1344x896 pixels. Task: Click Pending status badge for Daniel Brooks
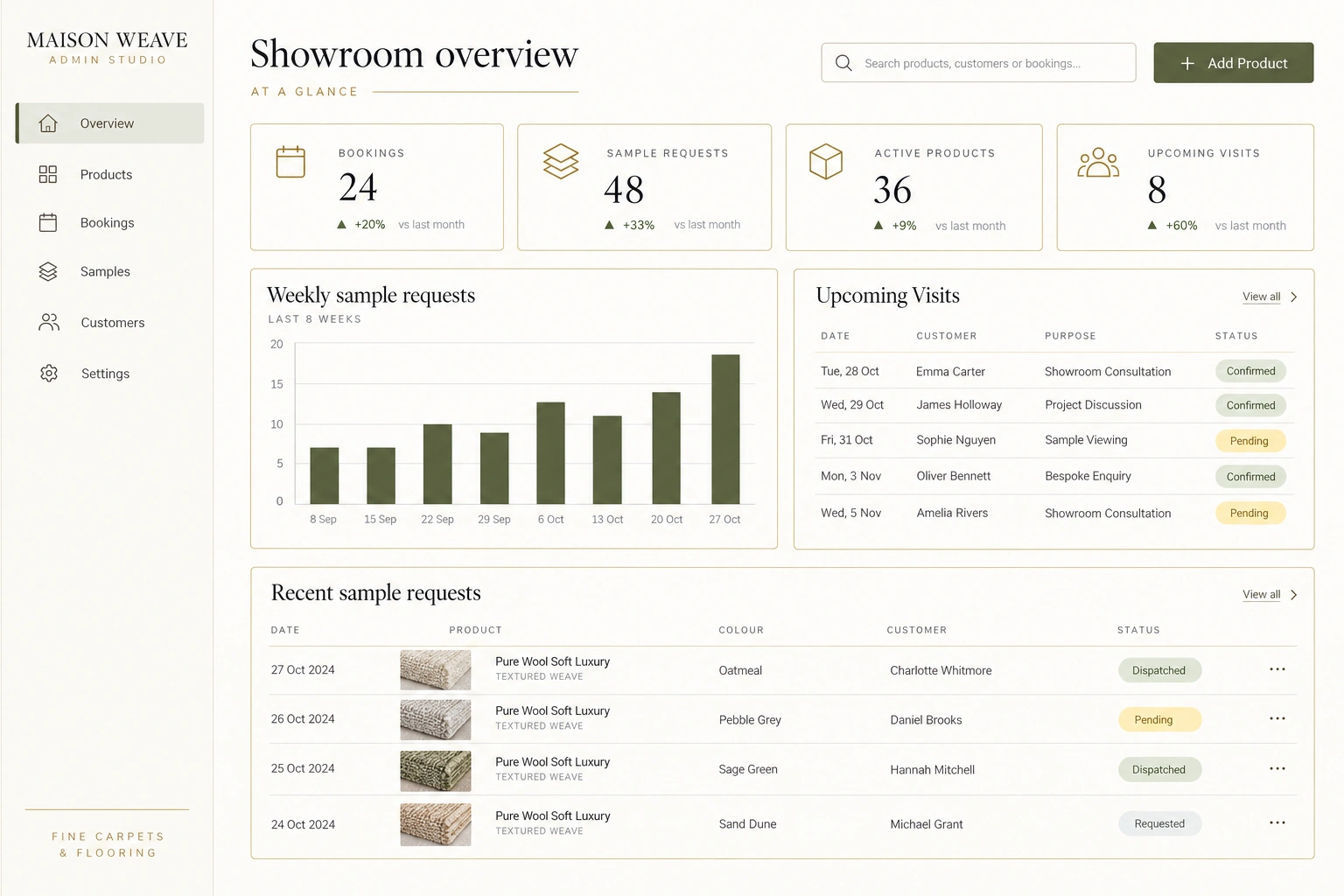[x=1159, y=719]
